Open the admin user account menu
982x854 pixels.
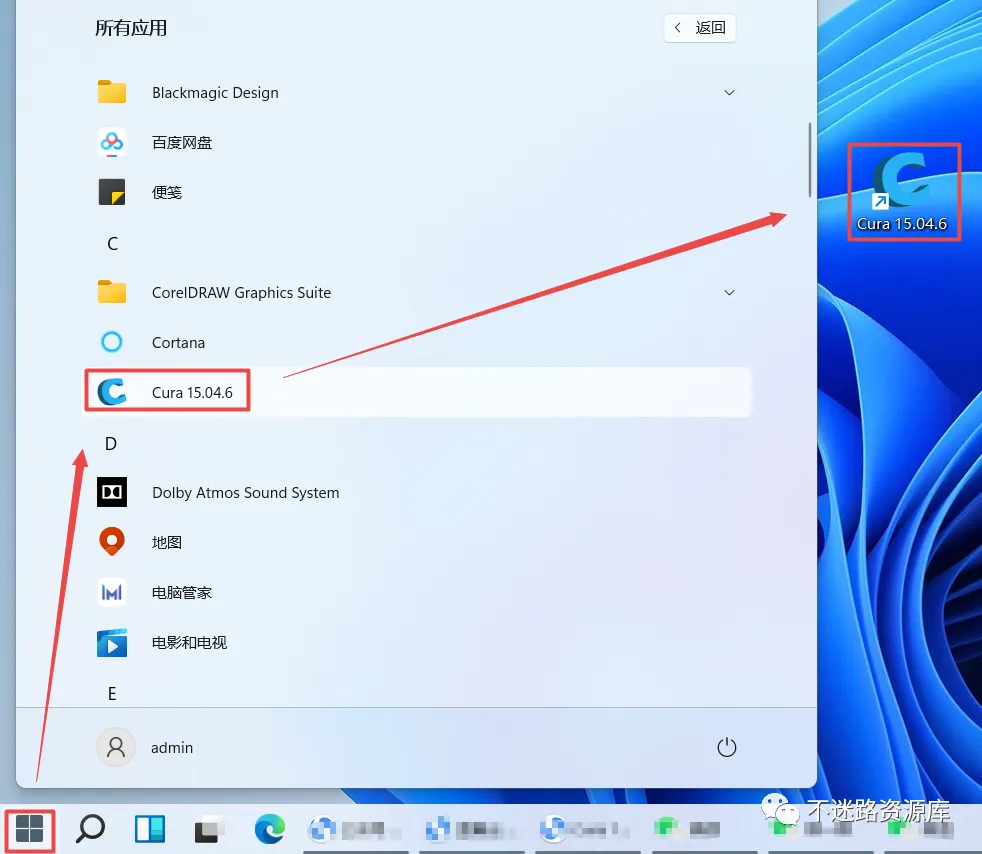145,748
